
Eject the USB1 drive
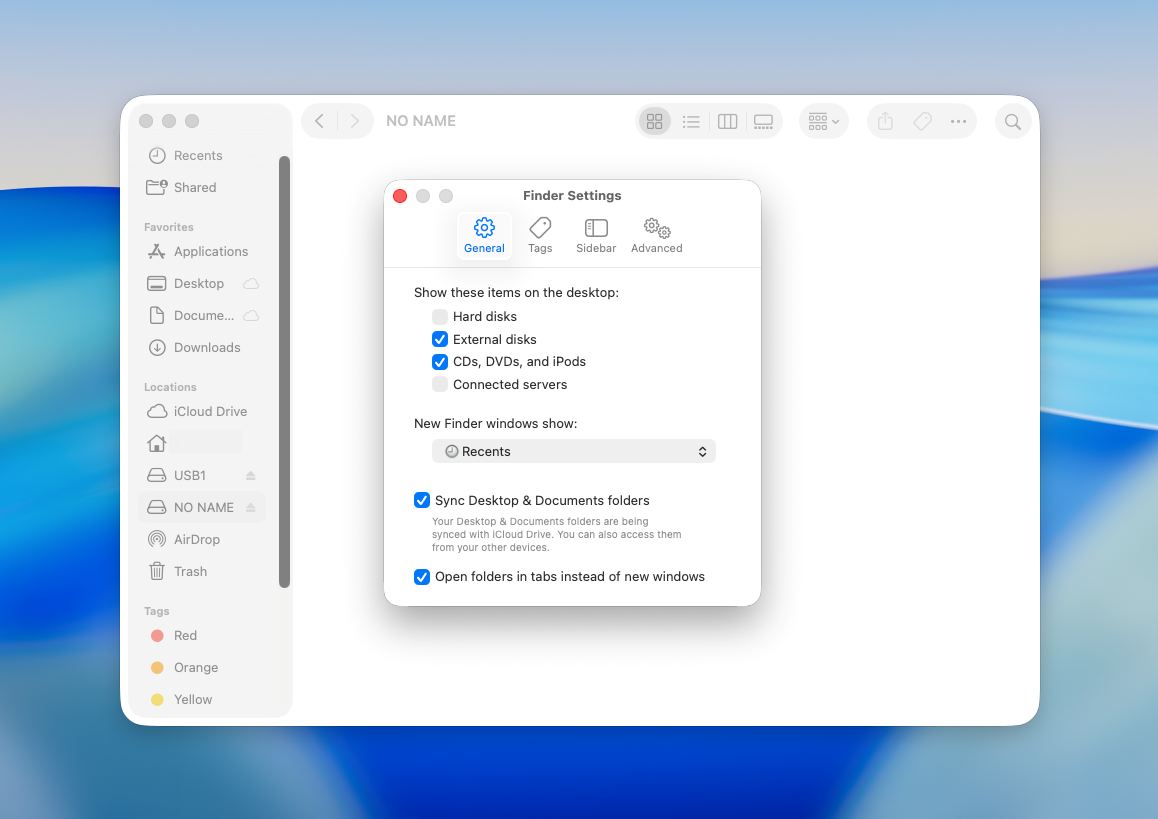(250, 476)
